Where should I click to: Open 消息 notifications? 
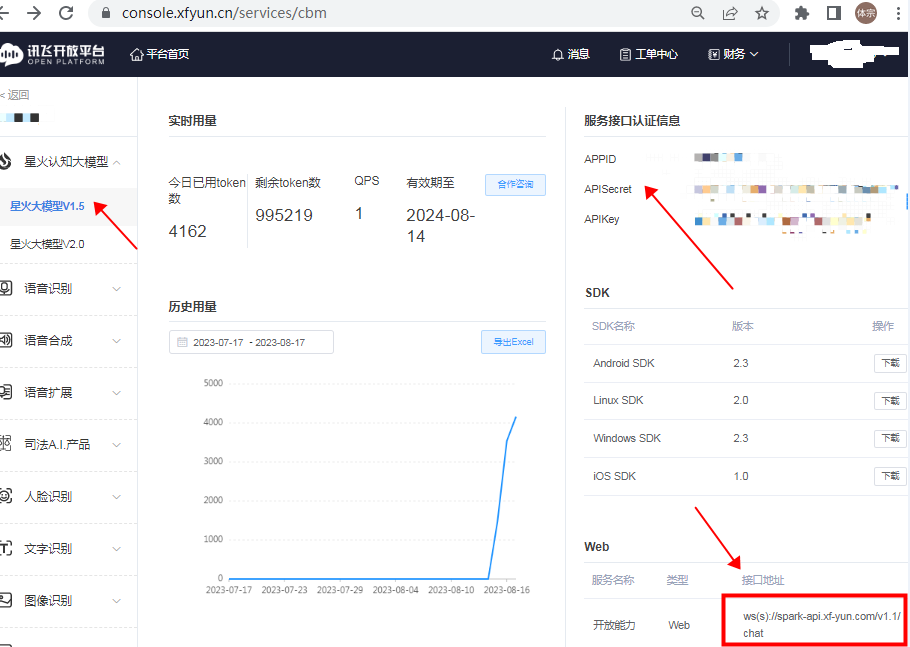tap(579, 54)
